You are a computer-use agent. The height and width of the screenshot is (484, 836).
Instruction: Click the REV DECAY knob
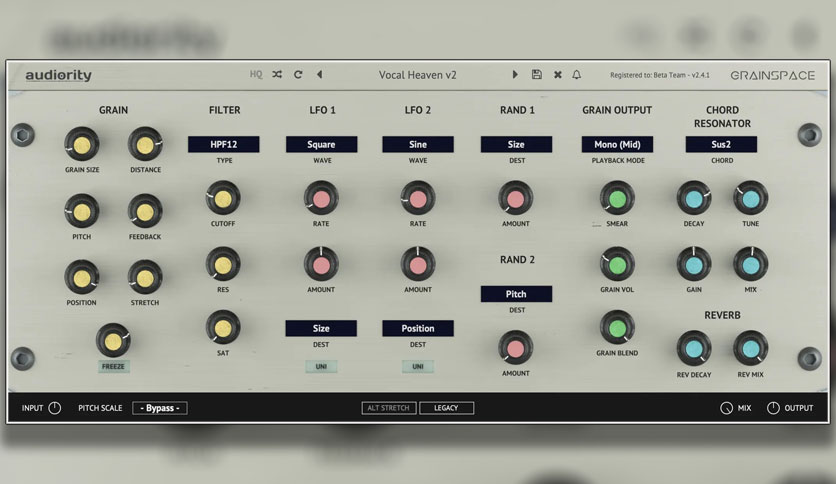point(694,349)
